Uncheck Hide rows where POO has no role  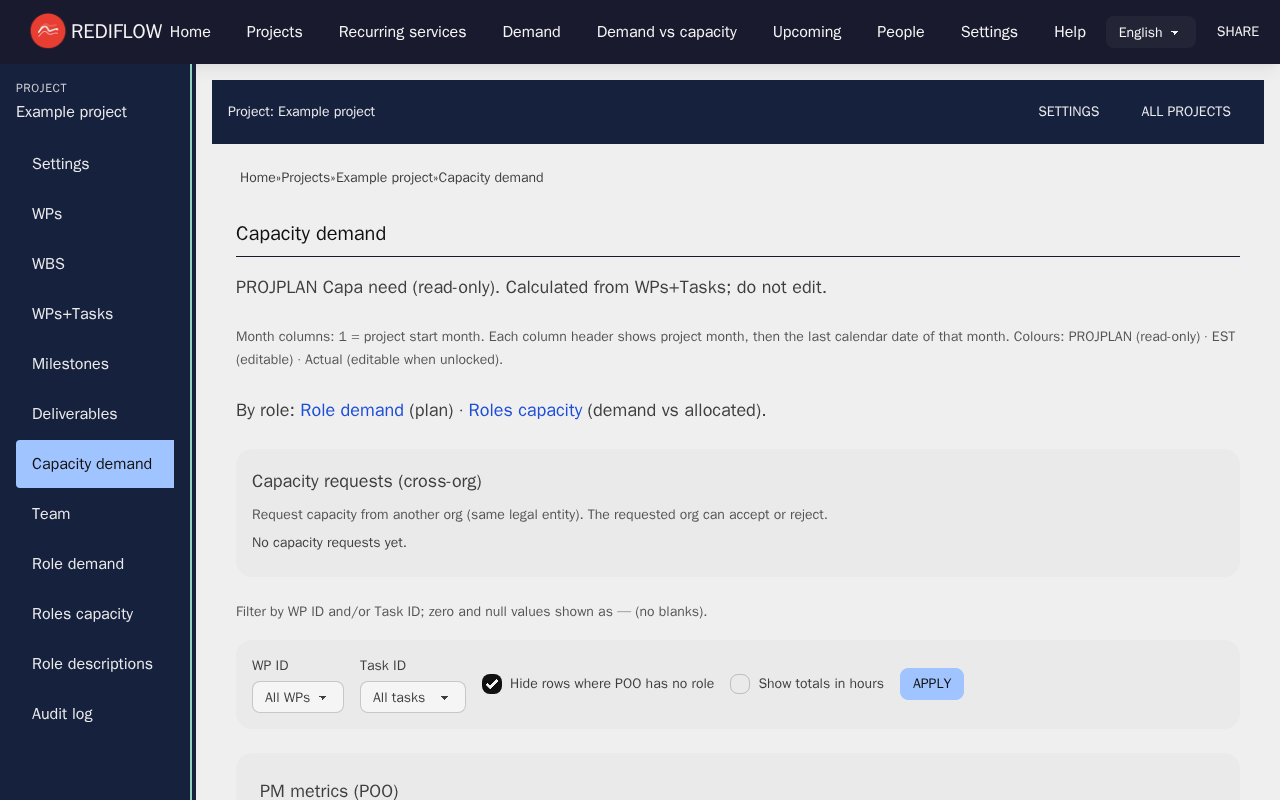[x=492, y=684]
